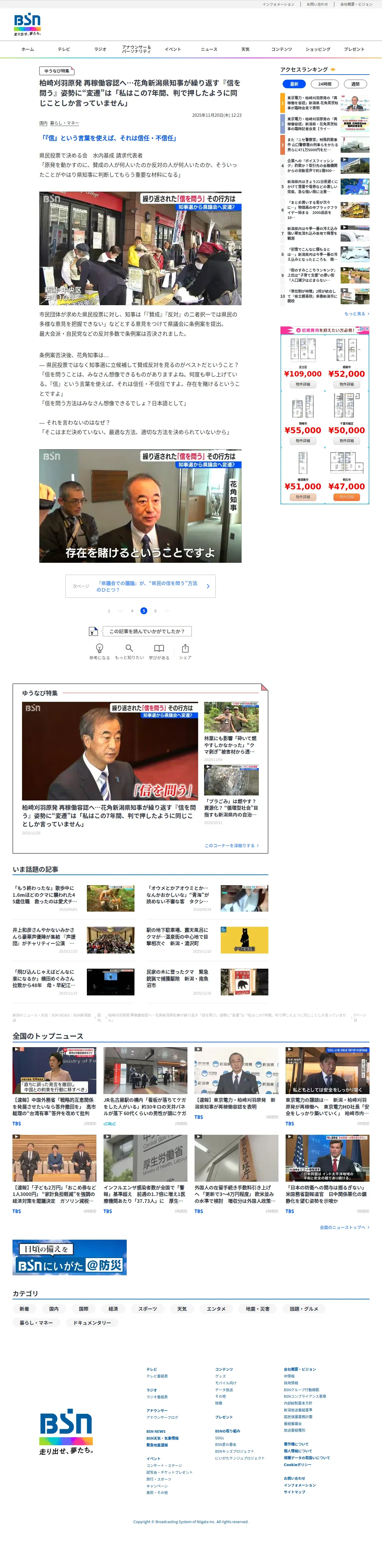Click 物件詳細 under the ¥50,000 listing

[347, 441]
